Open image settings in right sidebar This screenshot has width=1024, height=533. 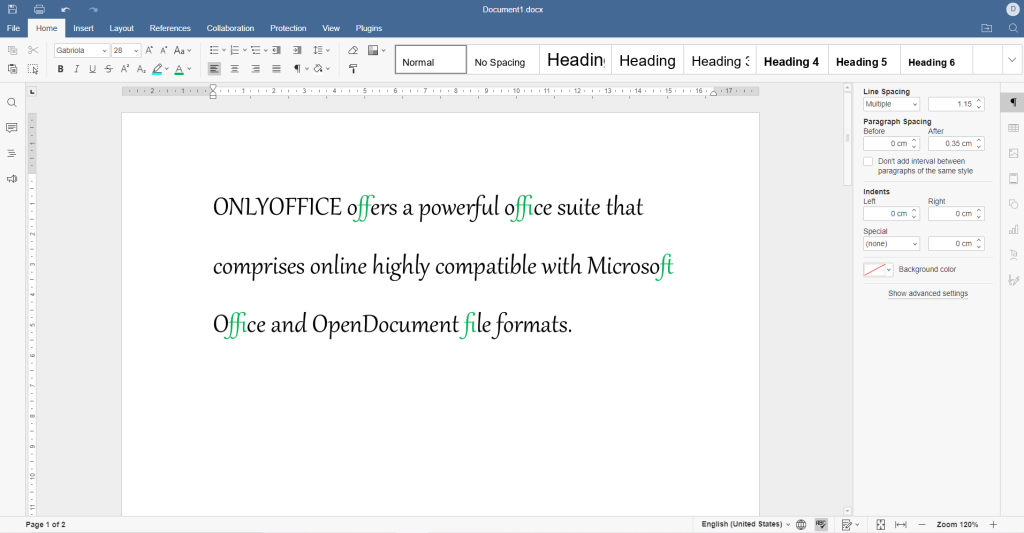(x=1013, y=153)
